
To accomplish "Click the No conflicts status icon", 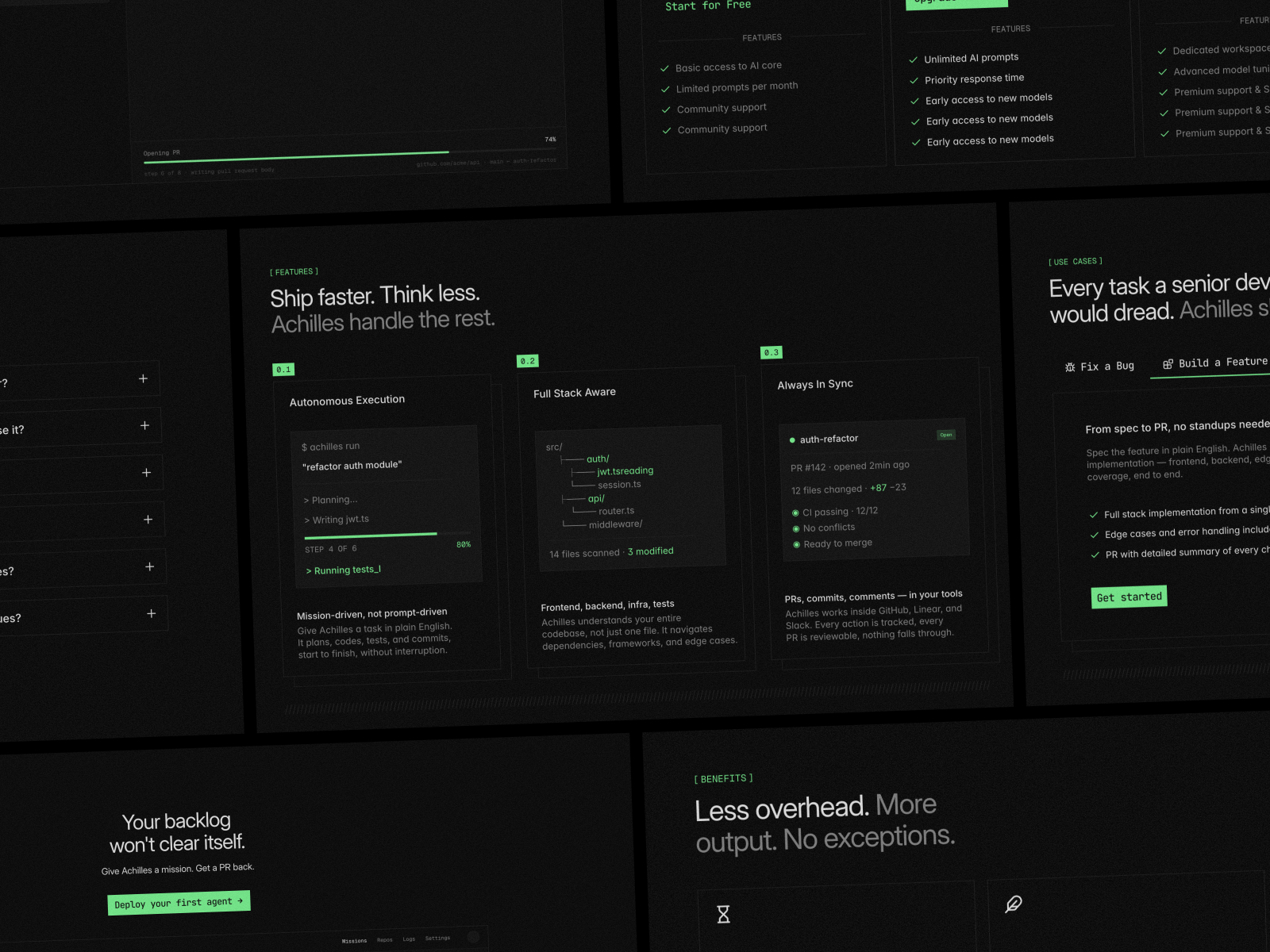I will (796, 529).
